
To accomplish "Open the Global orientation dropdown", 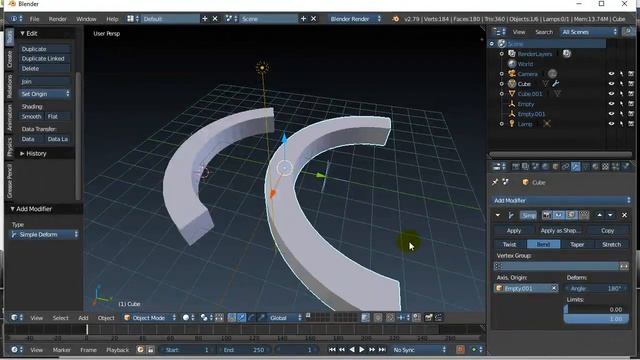I will pos(285,318).
